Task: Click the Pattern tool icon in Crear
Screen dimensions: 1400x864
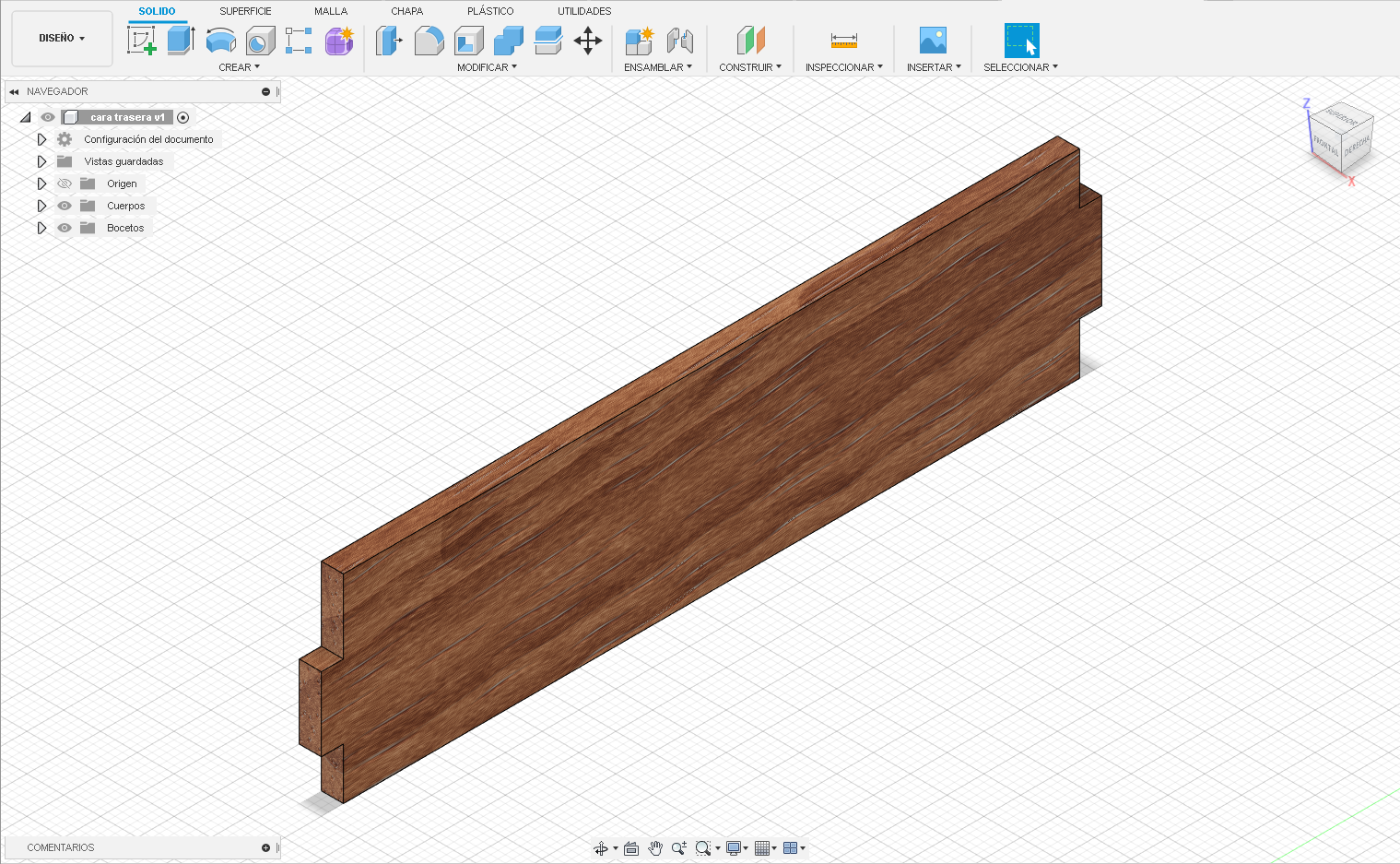Action: click(x=299, y=41)
